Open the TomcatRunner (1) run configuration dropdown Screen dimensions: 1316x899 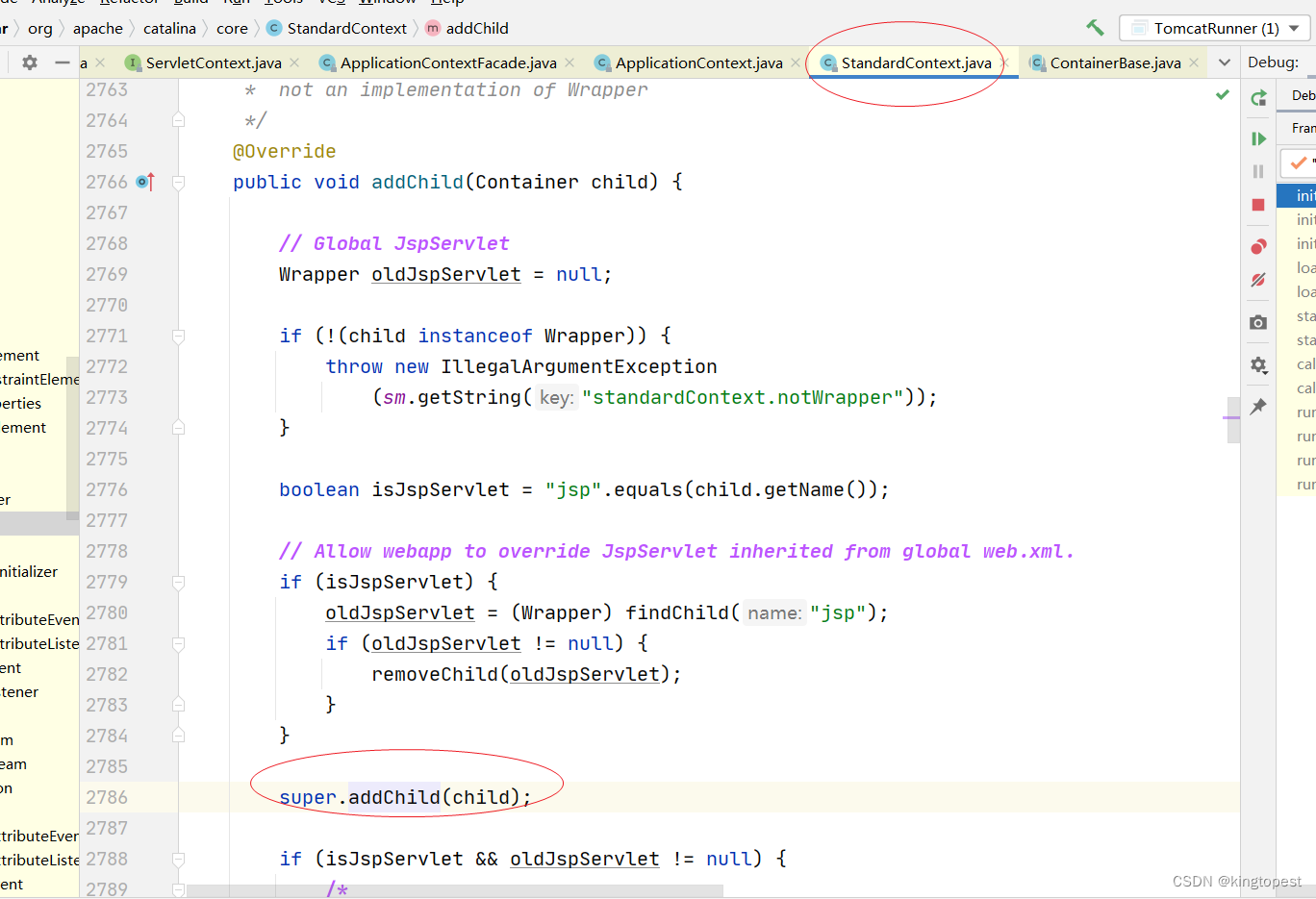click(1215, 28)
